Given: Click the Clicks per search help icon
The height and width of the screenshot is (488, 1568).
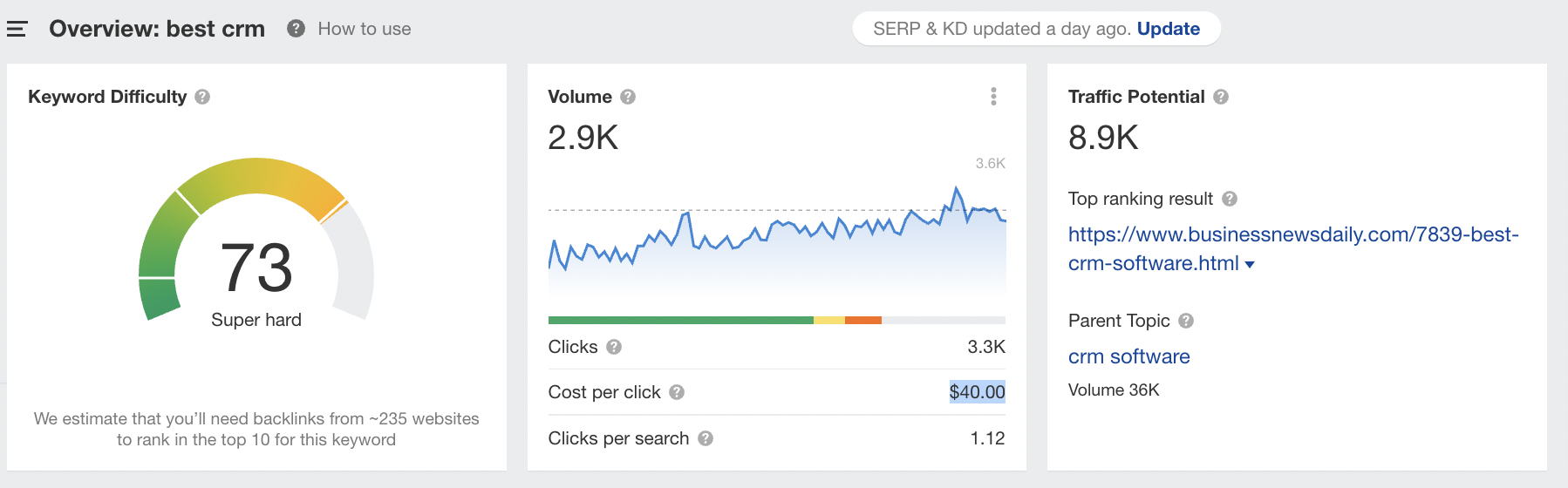Looking at the screenshot, I should pyautogui.click(x=706, y=438).
